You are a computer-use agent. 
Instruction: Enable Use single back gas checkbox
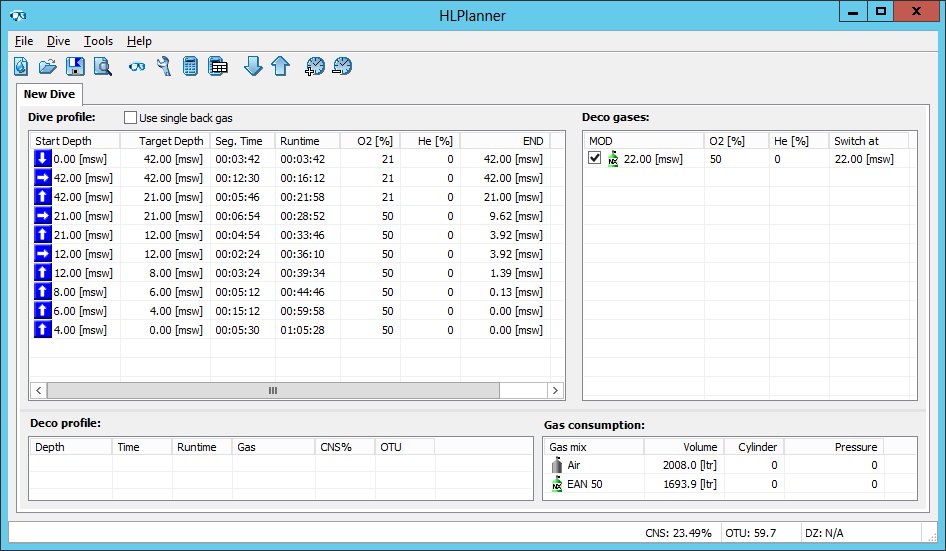pos(131,118)
